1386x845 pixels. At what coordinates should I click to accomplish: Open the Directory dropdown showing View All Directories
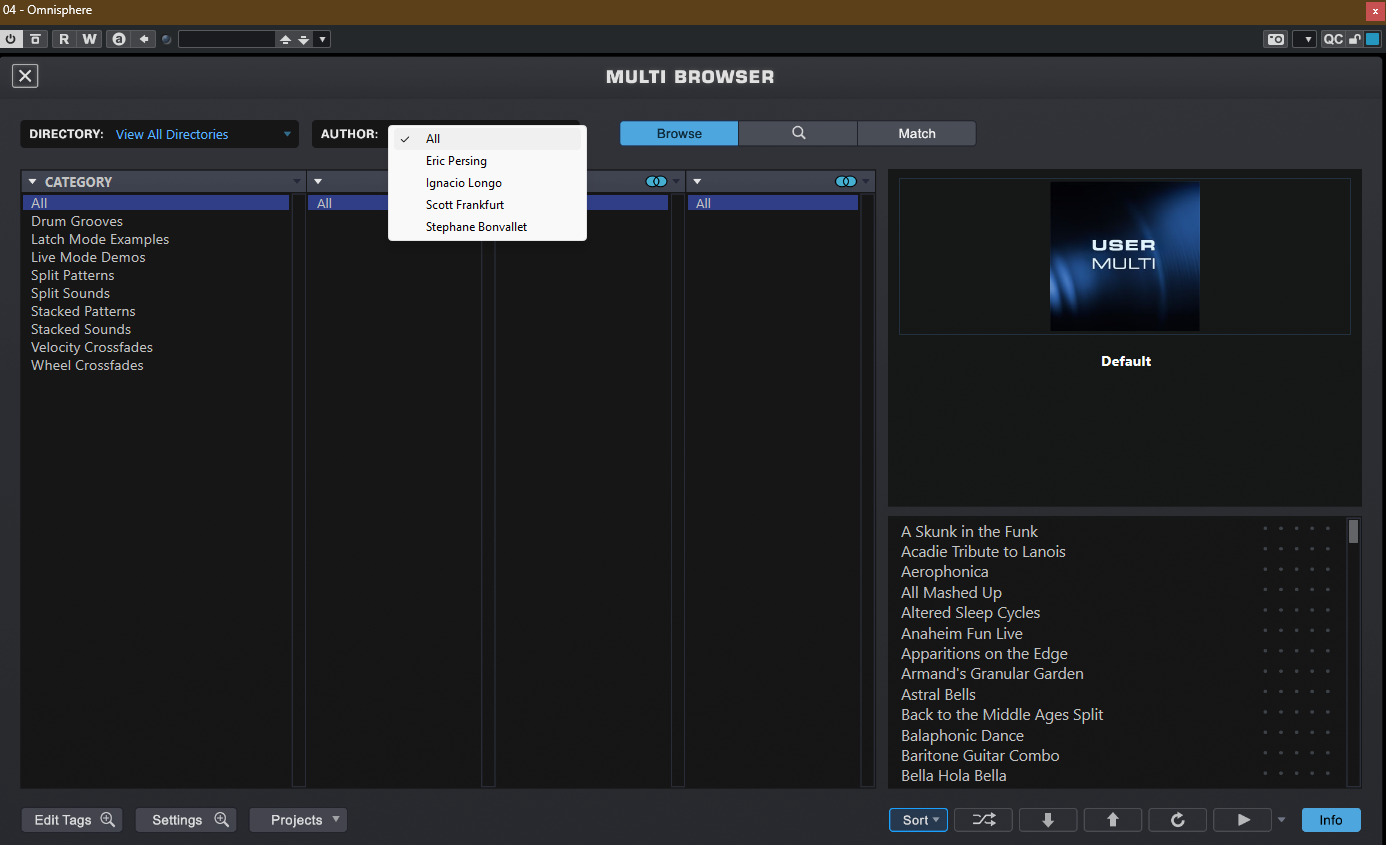[x=160, y=134]
